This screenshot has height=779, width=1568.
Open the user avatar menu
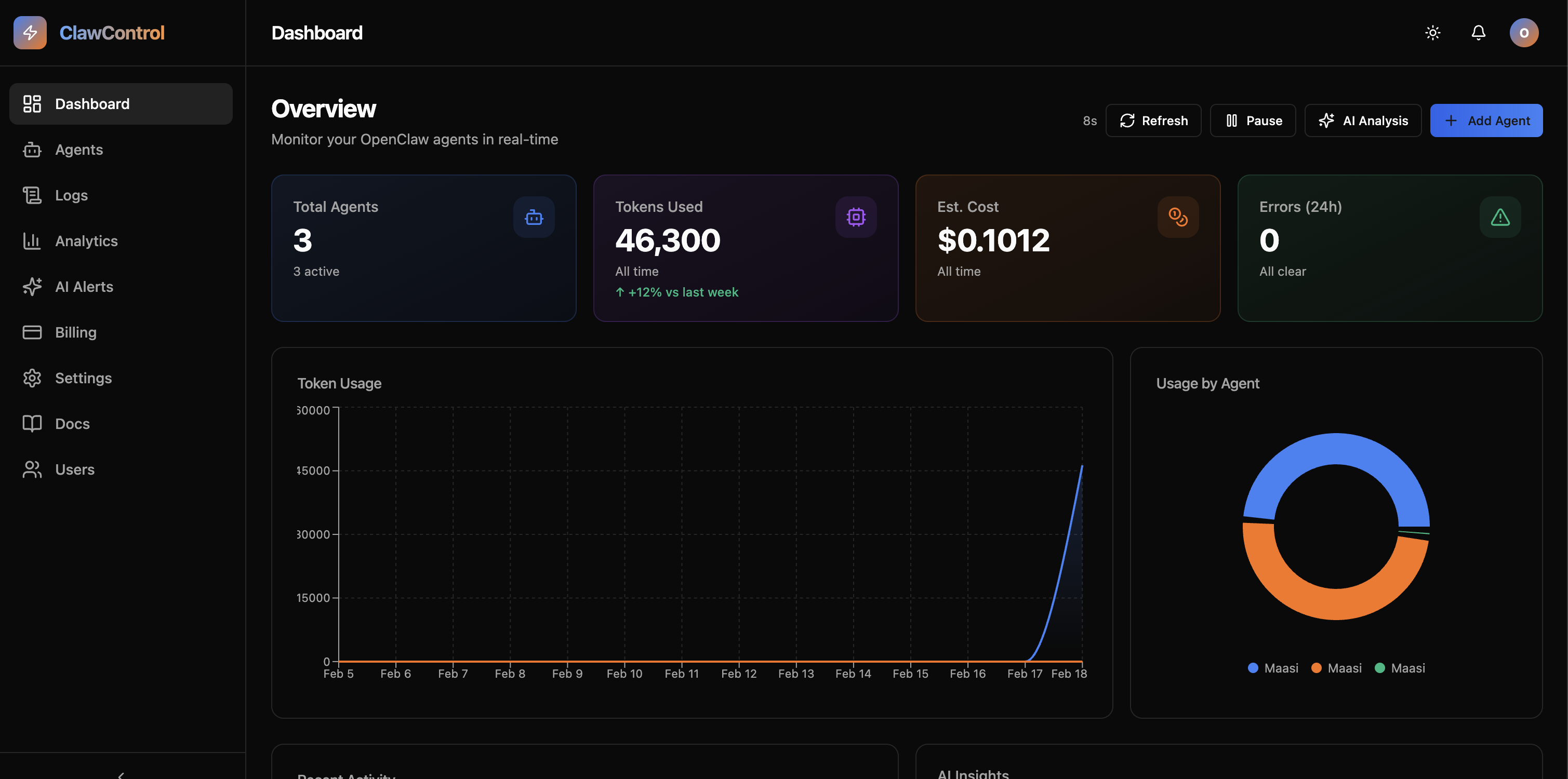1523,33
